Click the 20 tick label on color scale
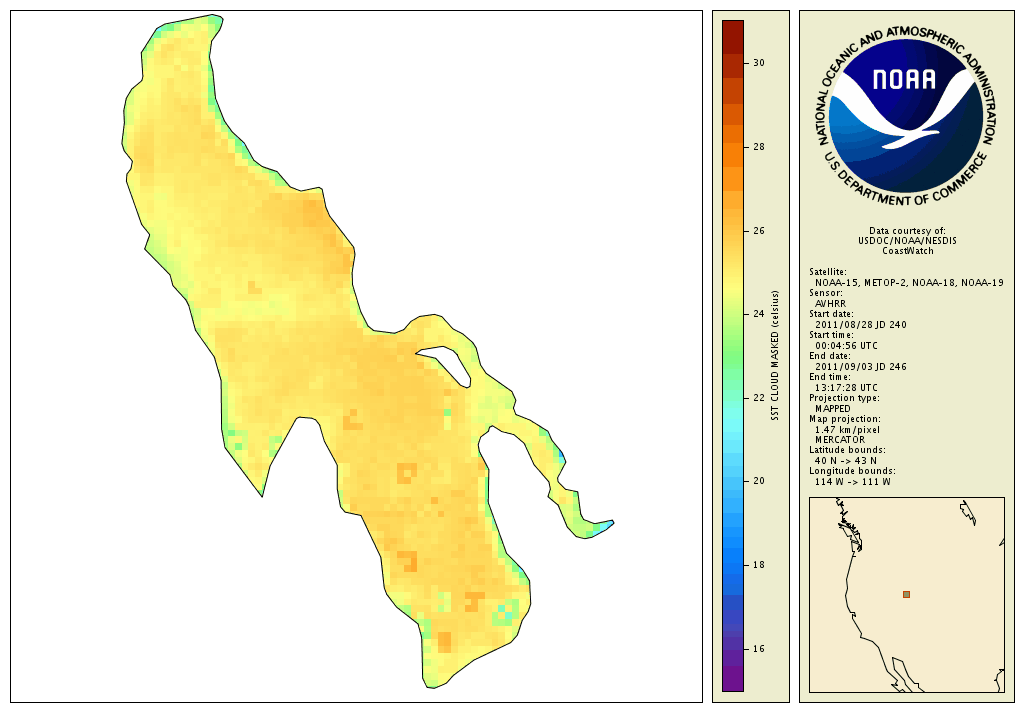 (759, 481)
